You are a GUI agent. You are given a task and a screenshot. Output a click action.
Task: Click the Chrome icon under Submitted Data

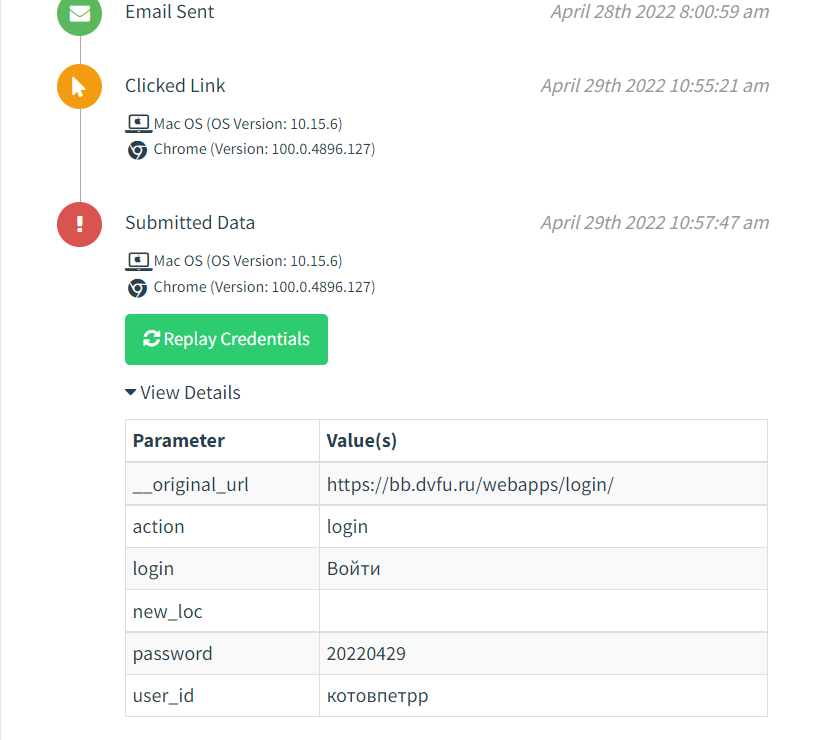click(137, 287)
